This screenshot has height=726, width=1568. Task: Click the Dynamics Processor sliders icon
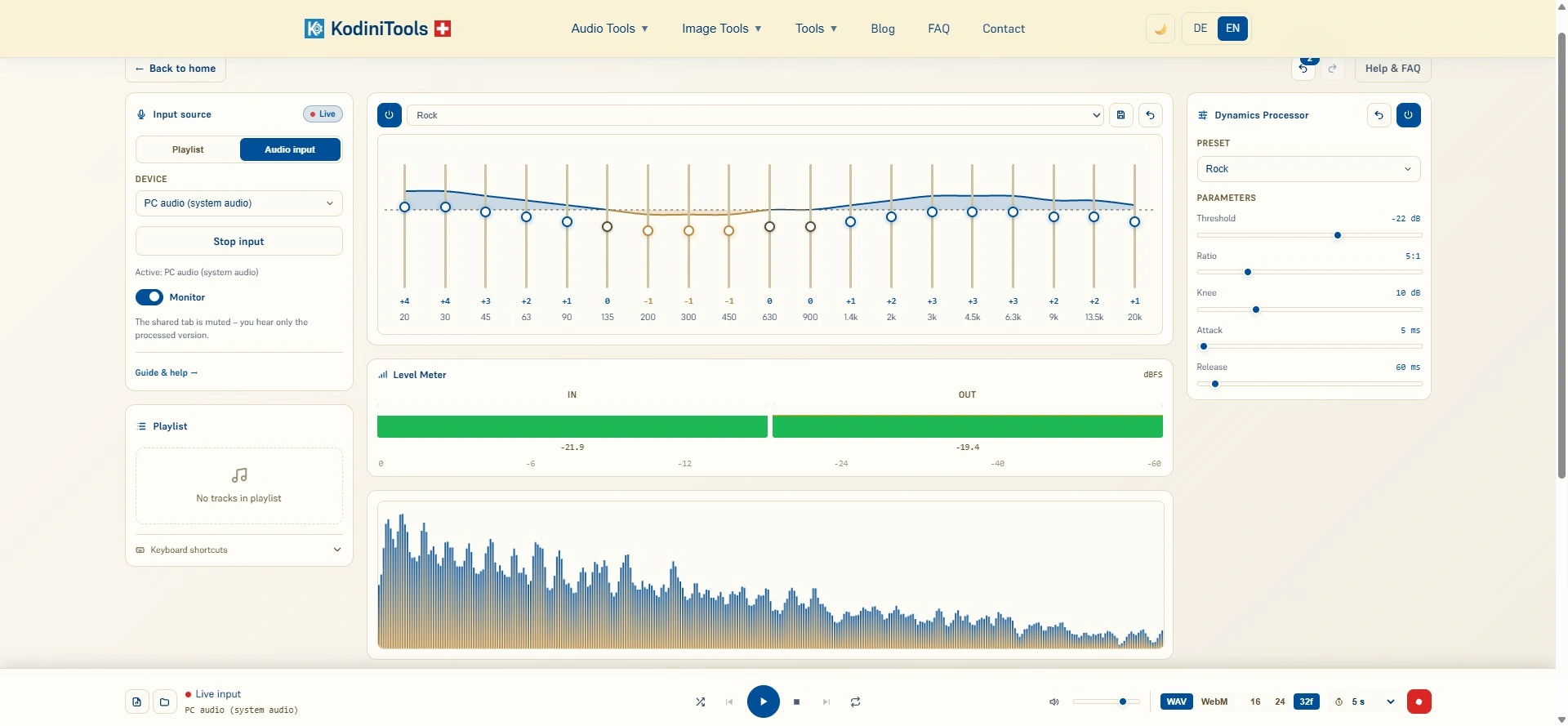(1203, 115)
